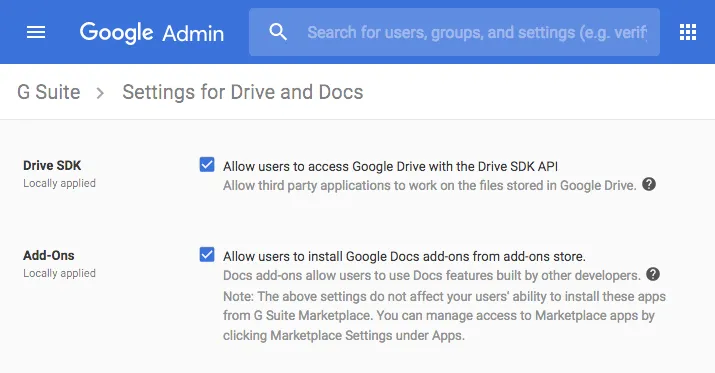
Task: Click the Marketplace note paragraph
Action: (x=444, y=316)
